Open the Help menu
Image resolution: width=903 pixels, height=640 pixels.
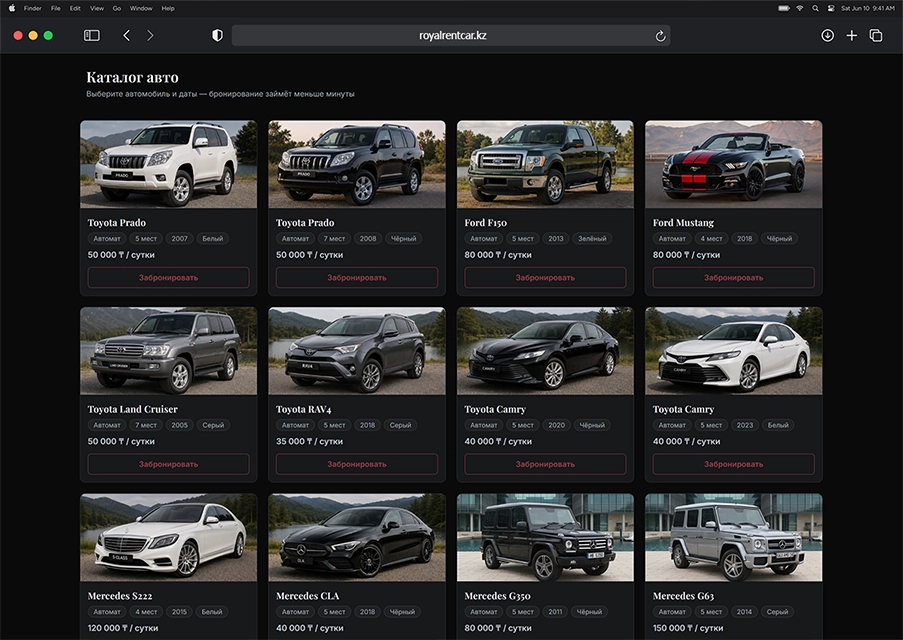168,8
